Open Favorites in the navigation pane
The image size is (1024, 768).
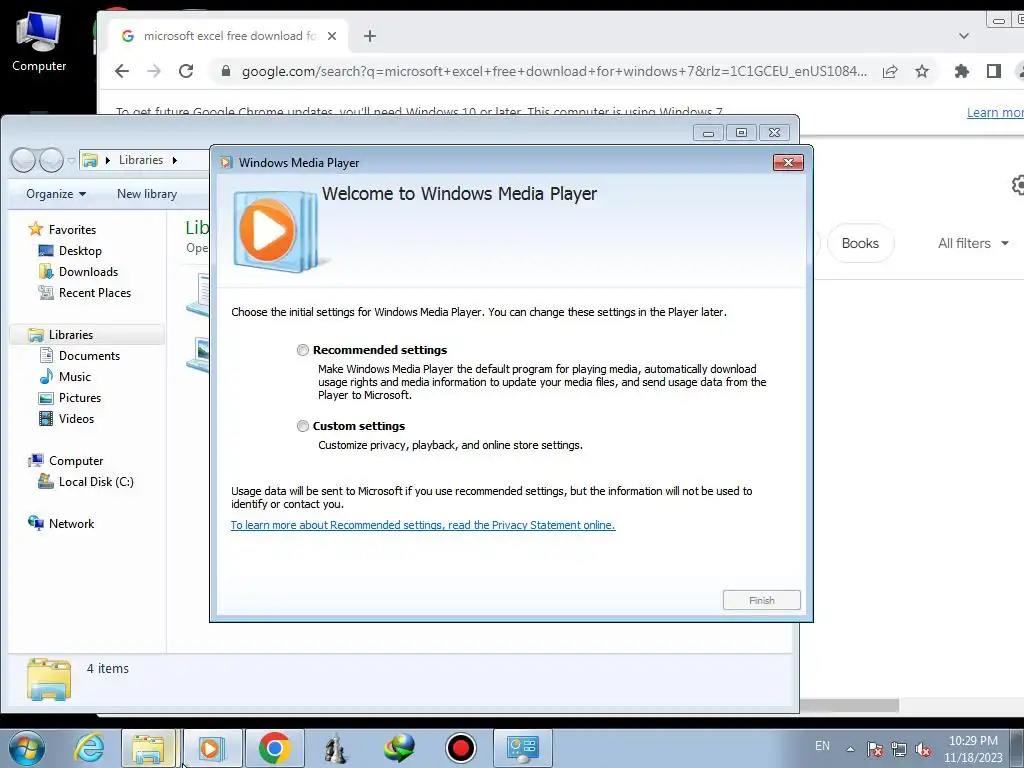72,230
